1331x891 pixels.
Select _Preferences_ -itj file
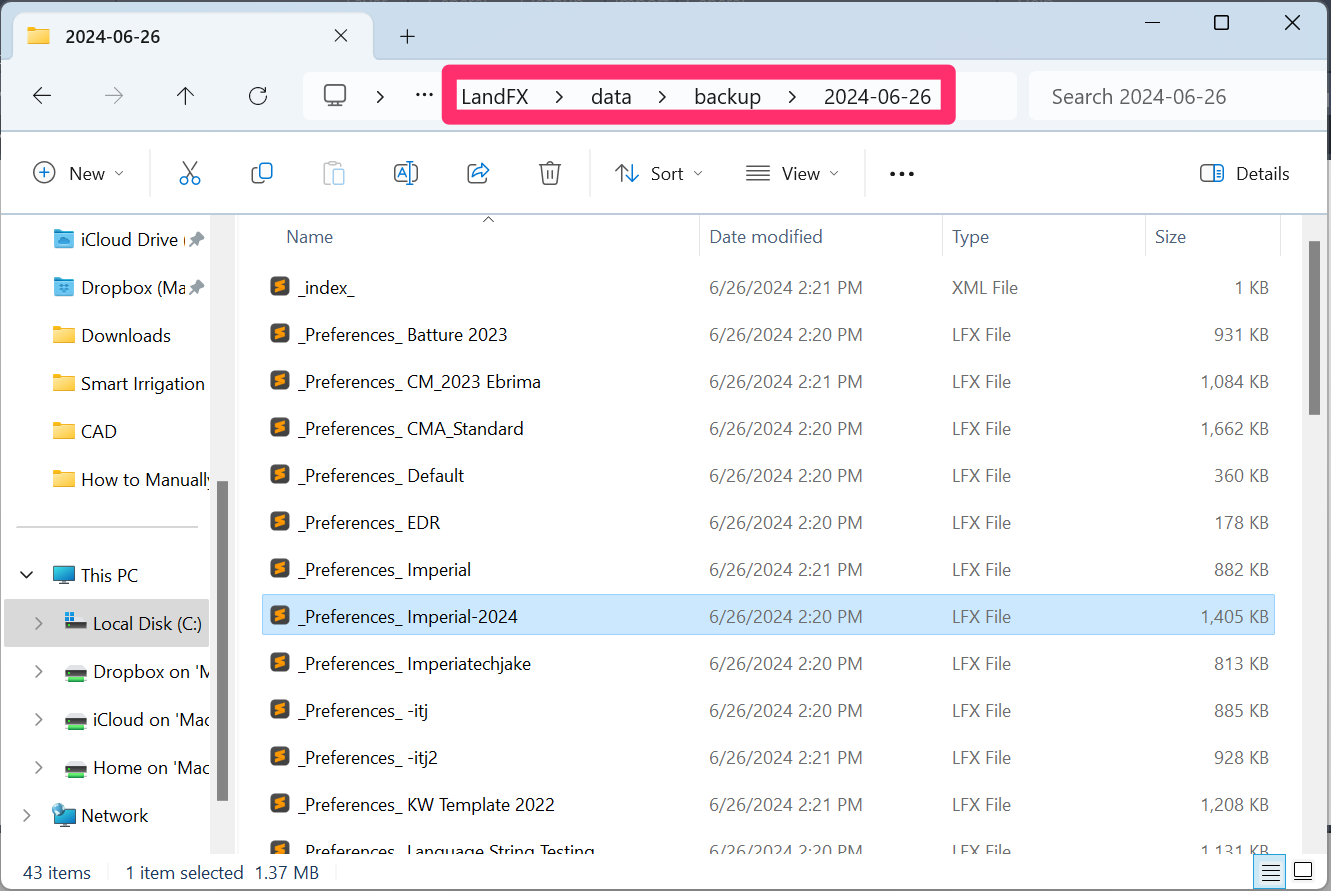click(x=768, y=710)
